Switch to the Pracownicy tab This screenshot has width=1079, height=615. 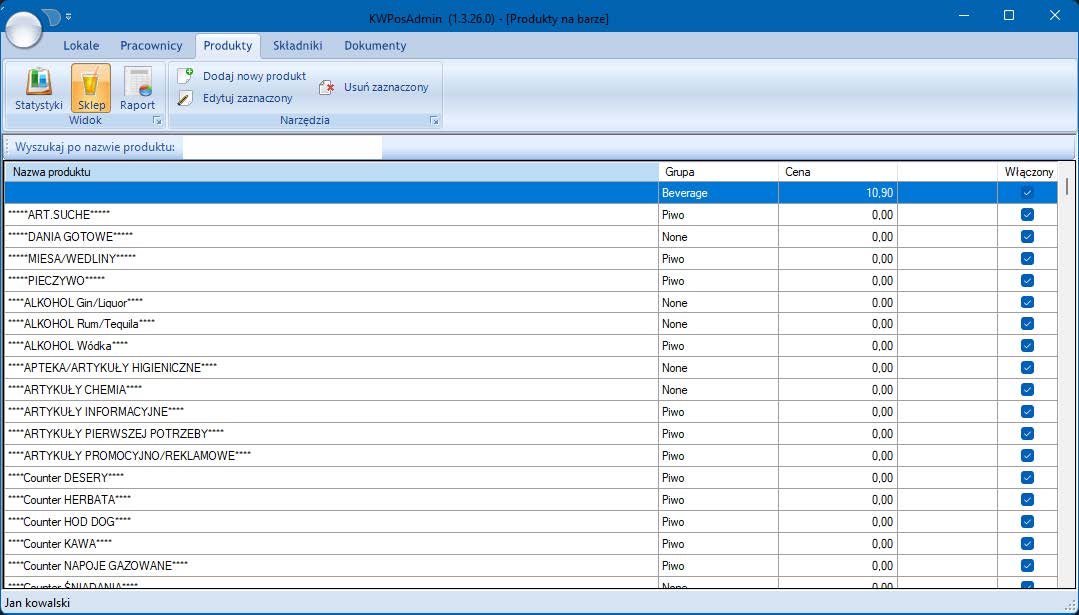[151, 46]
